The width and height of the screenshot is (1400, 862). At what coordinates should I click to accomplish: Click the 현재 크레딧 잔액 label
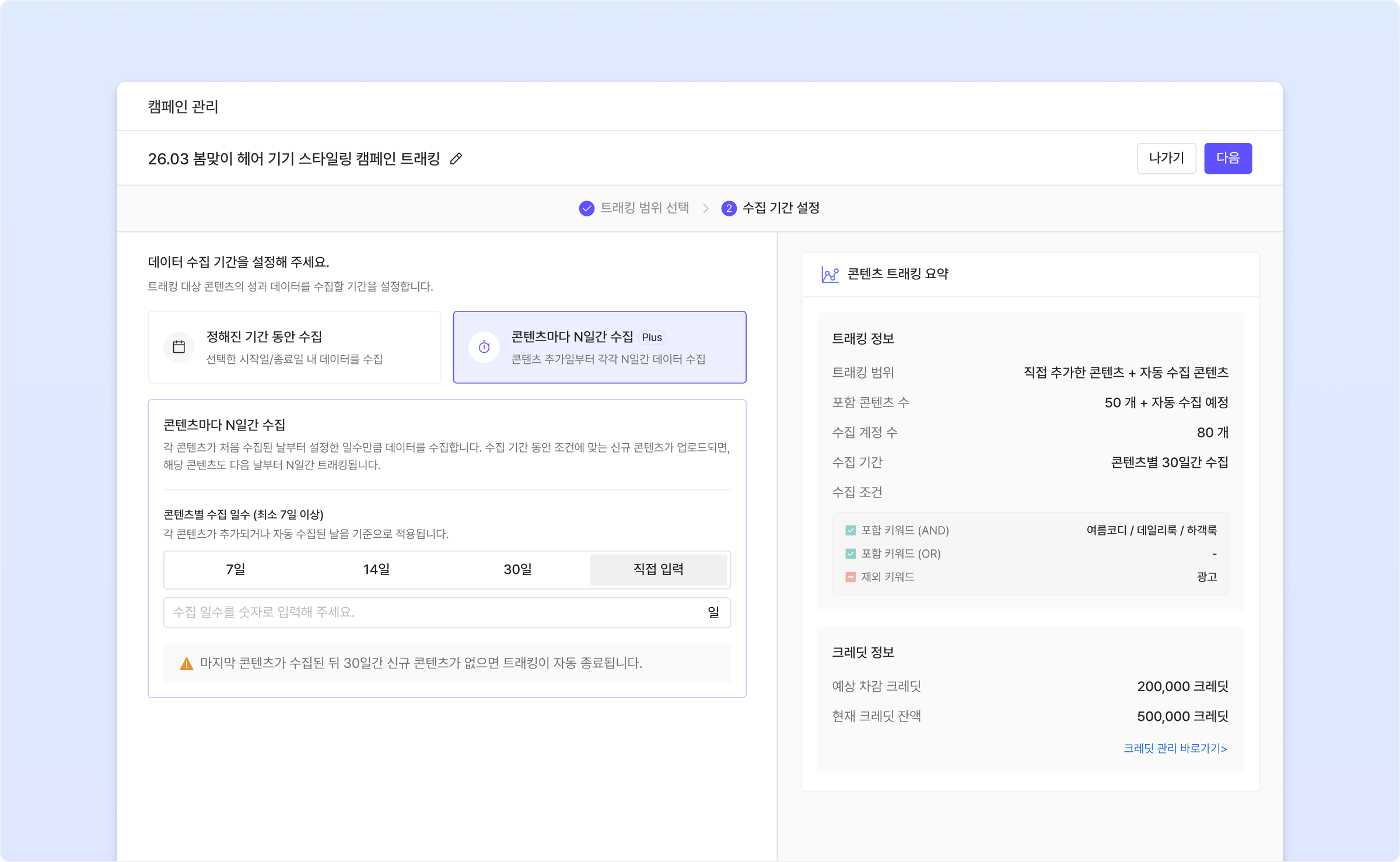pos(876,716)
